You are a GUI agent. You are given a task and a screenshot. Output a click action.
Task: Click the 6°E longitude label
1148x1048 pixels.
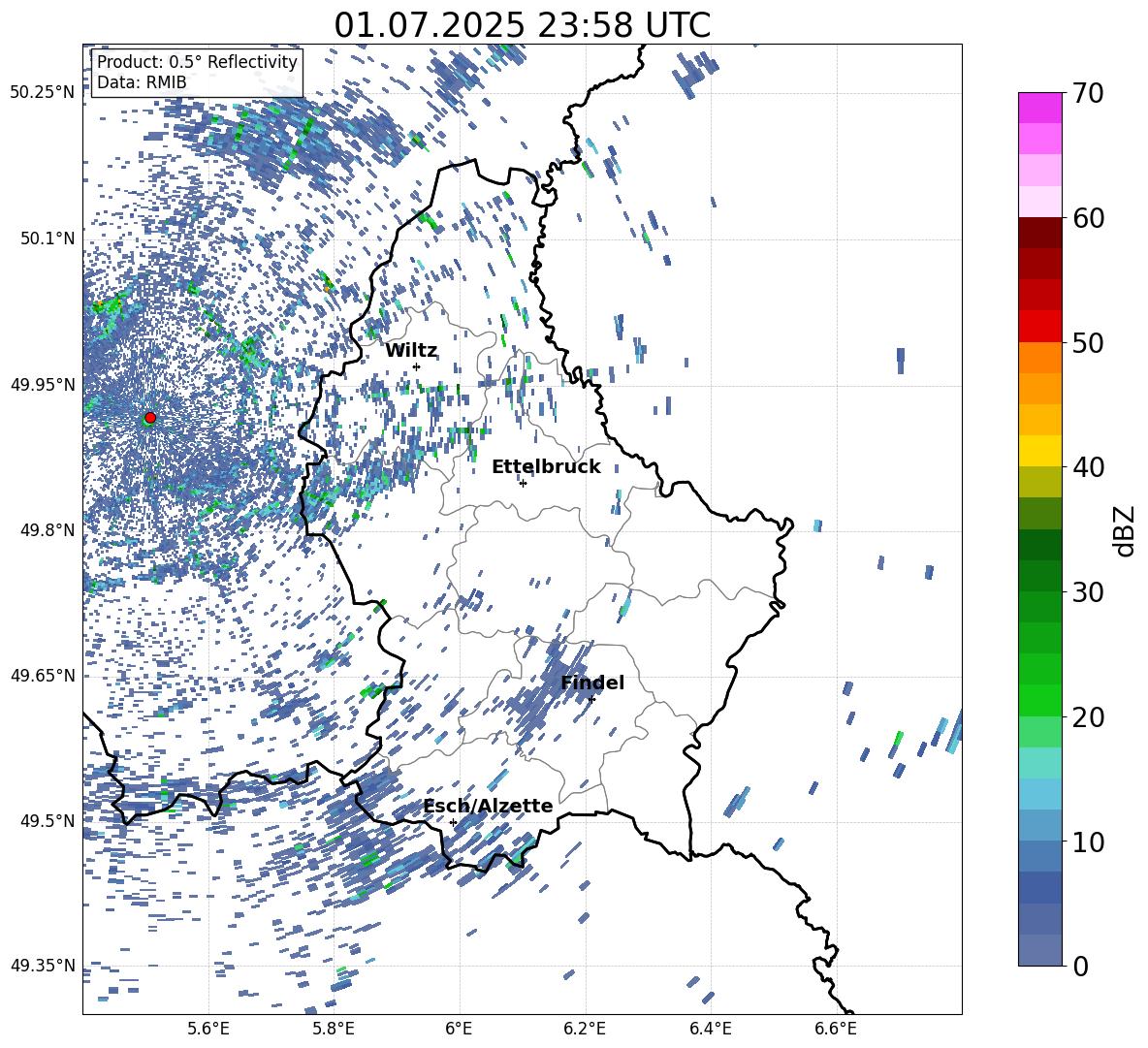[459, 1029]
